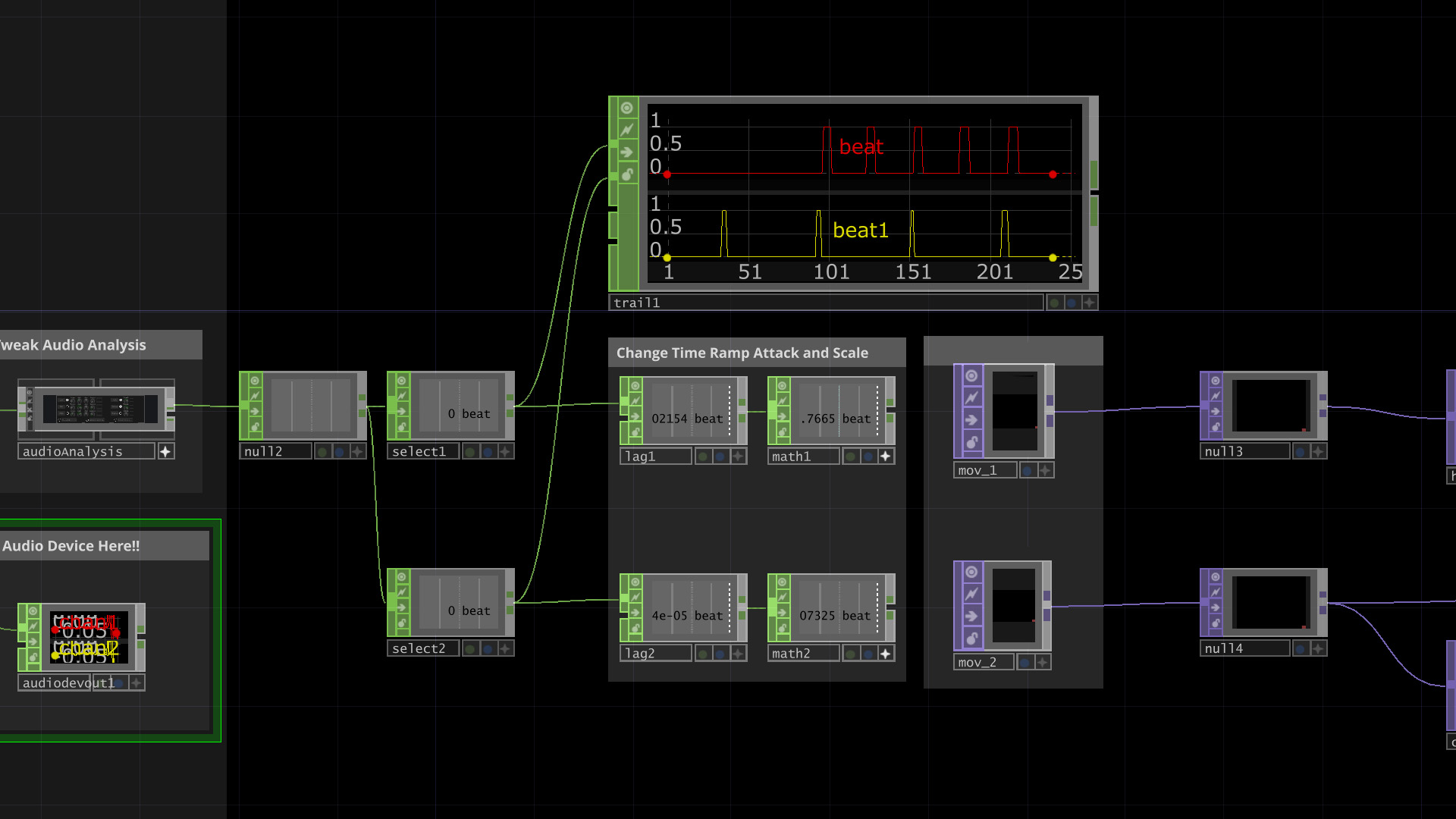Click the bypass arrow on mov_1
Viewport: 1456px width, 819px height.
click(971, 419)
